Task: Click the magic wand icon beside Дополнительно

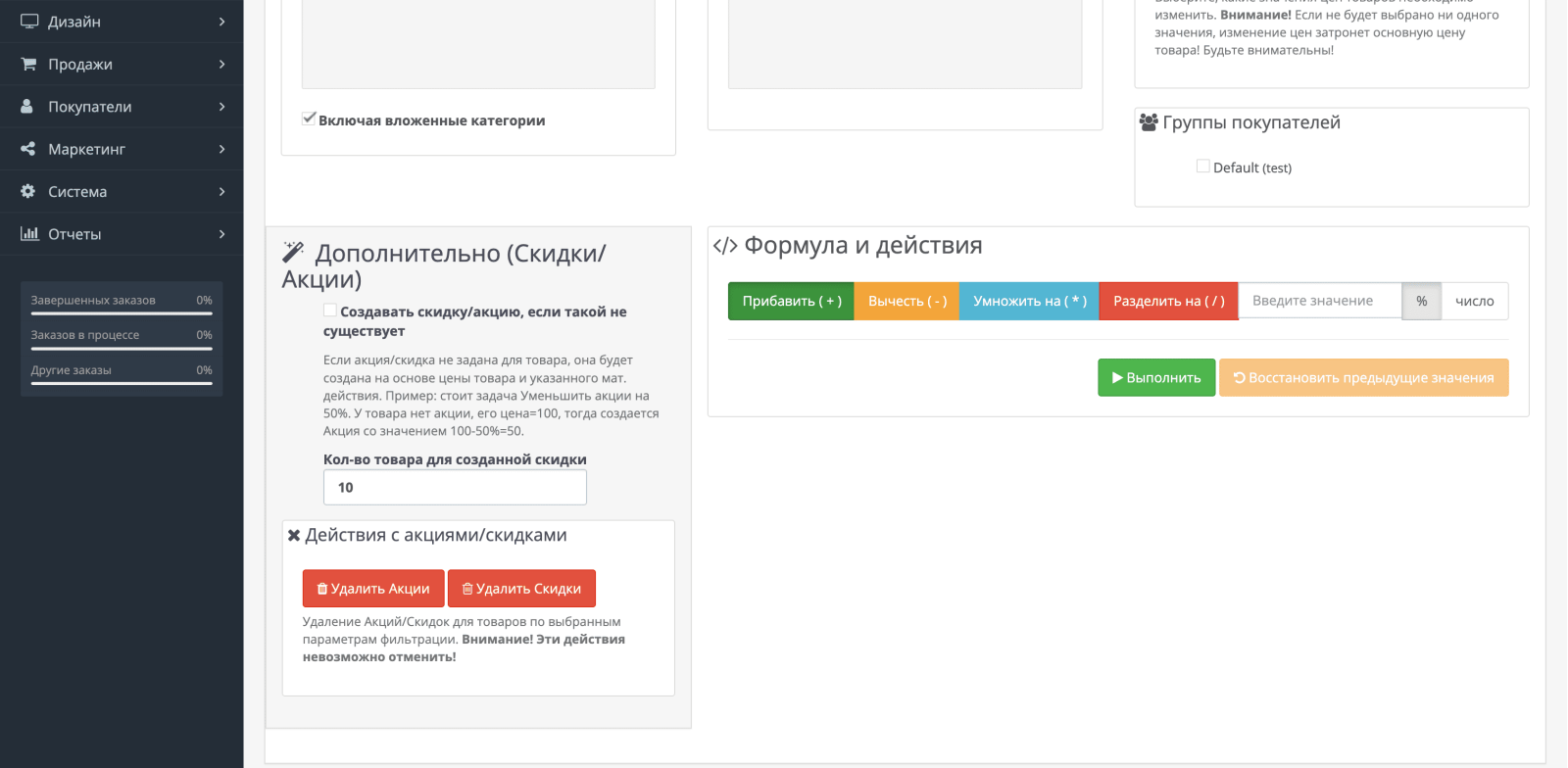Action: click(293, 252)
